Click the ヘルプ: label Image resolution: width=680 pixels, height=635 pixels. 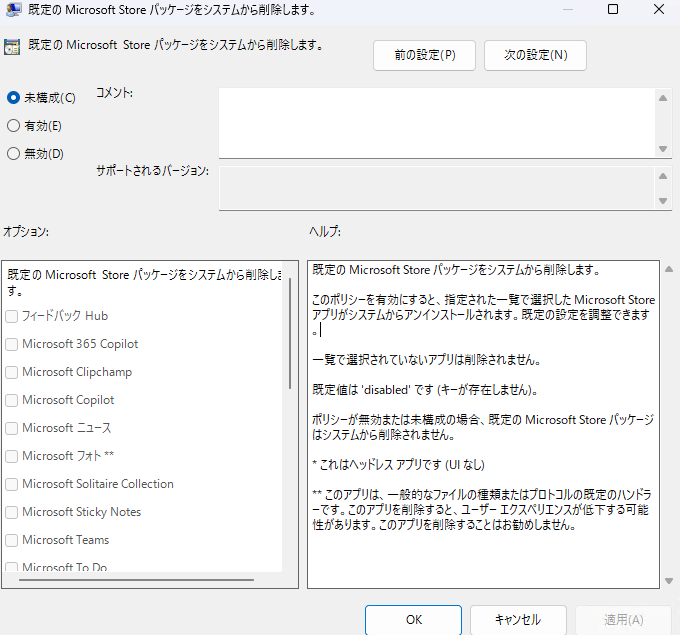325,232
